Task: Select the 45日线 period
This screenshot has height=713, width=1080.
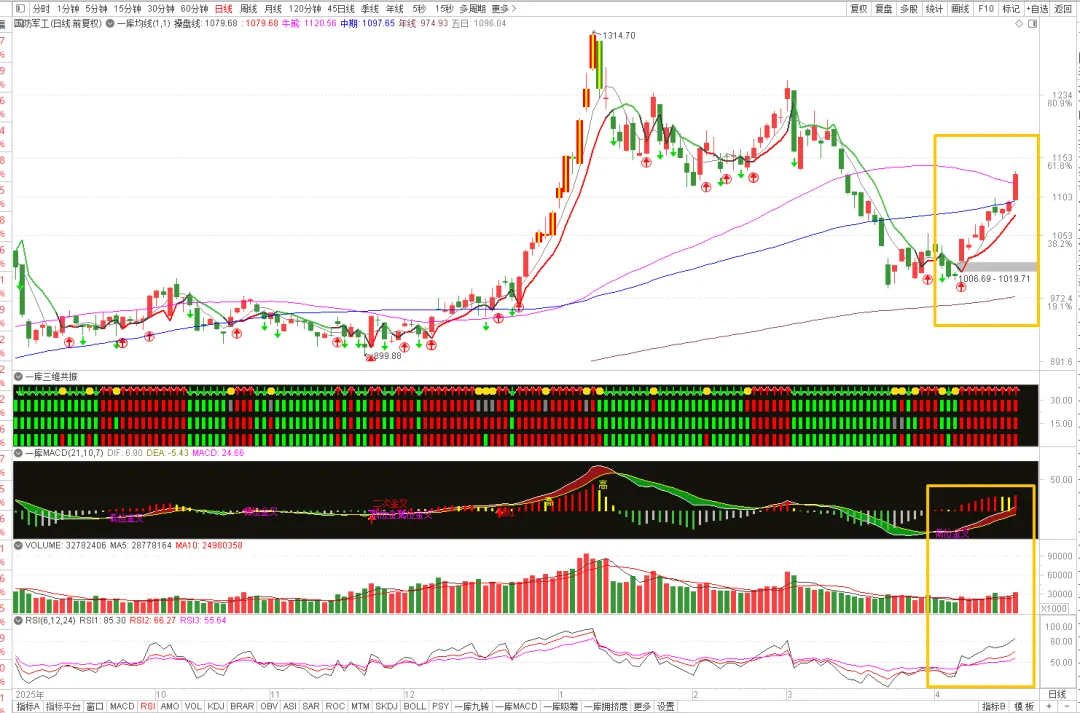Action: click(341, 8)
